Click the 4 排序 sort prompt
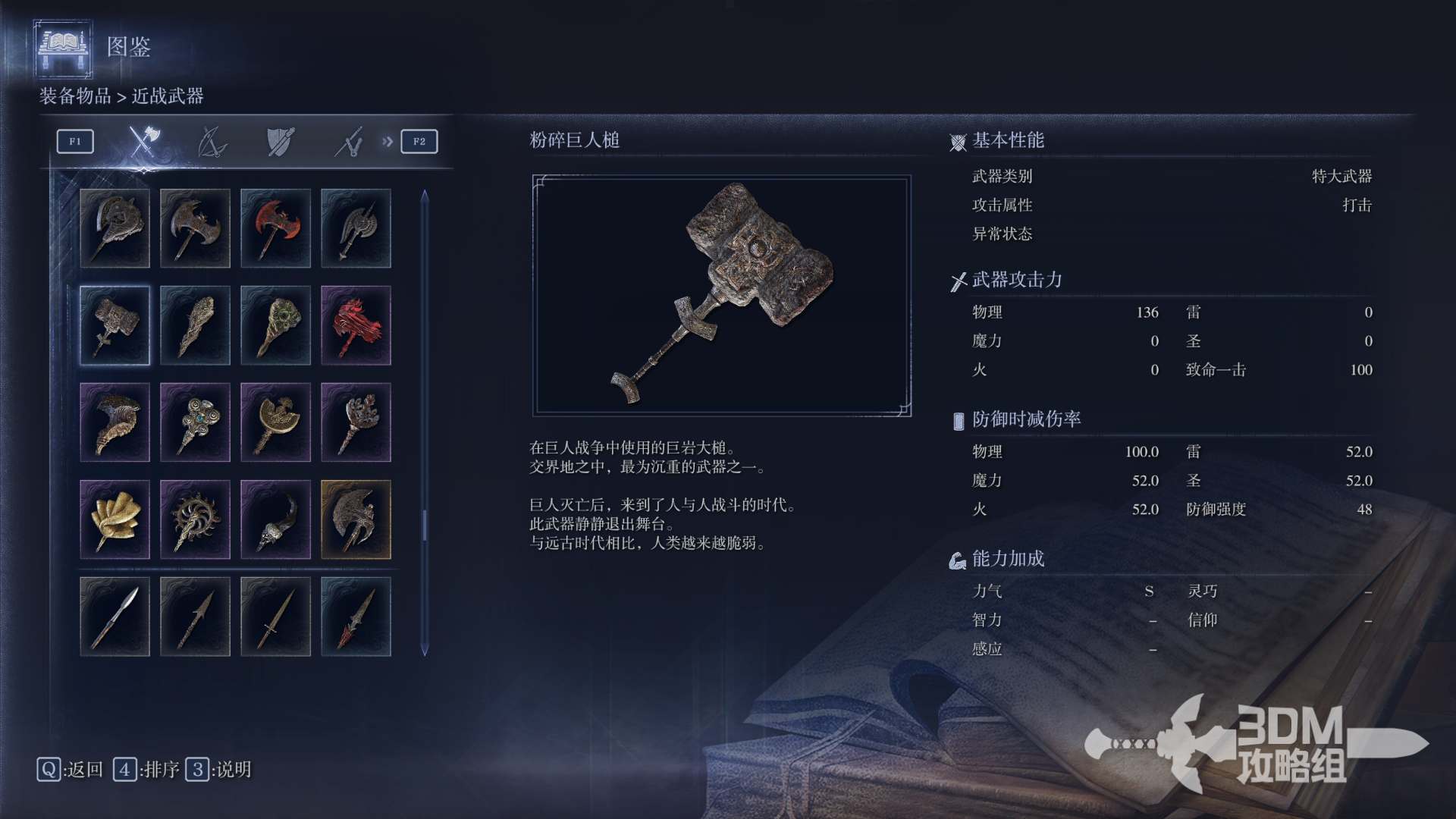Screen dimensions: 1456x819 (146, 770)
